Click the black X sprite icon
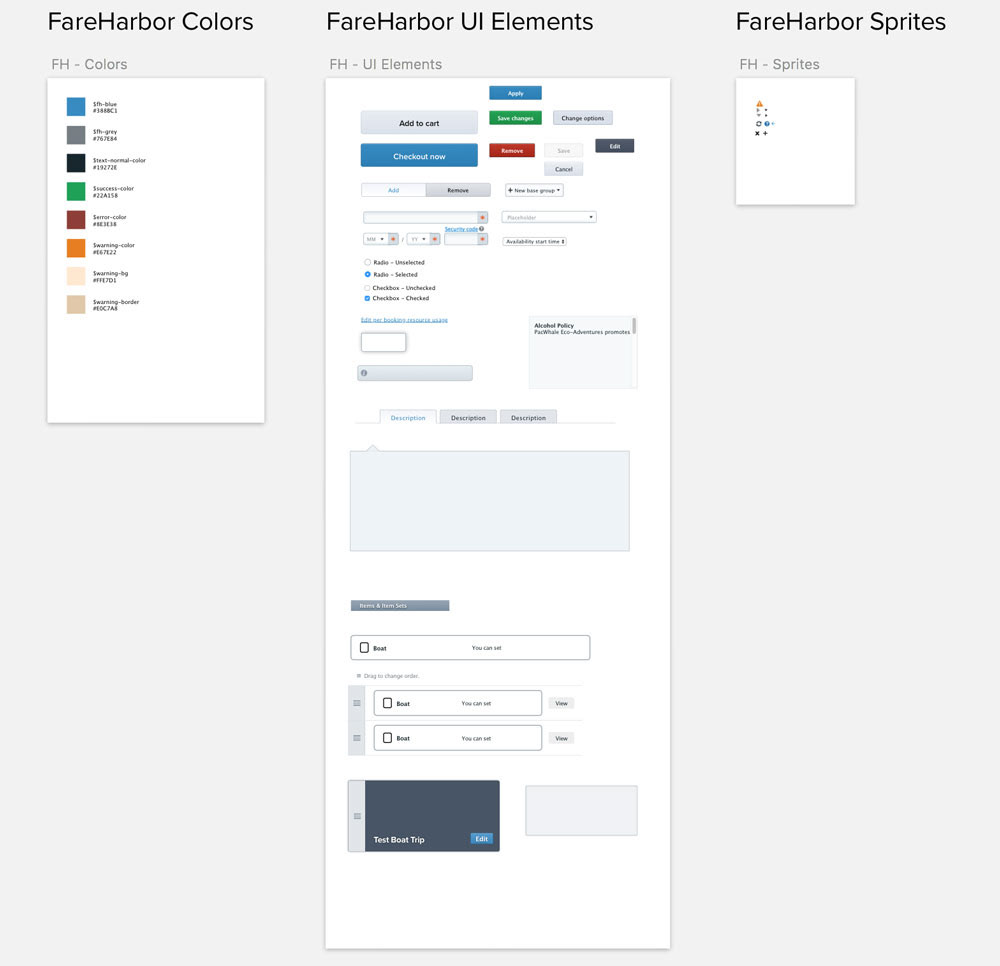The height and width of the screenshot is (966, 1000). (757, 133)
